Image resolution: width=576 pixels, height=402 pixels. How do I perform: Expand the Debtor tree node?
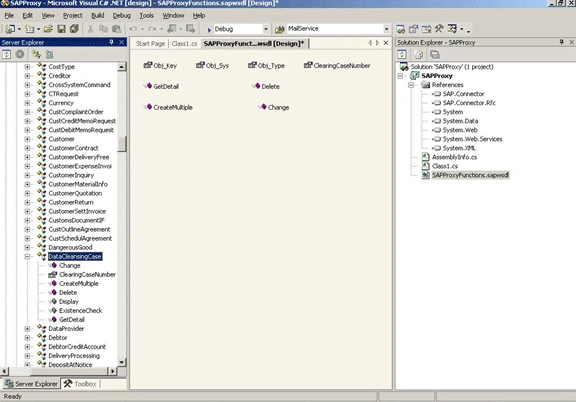(x=27, y=338)
